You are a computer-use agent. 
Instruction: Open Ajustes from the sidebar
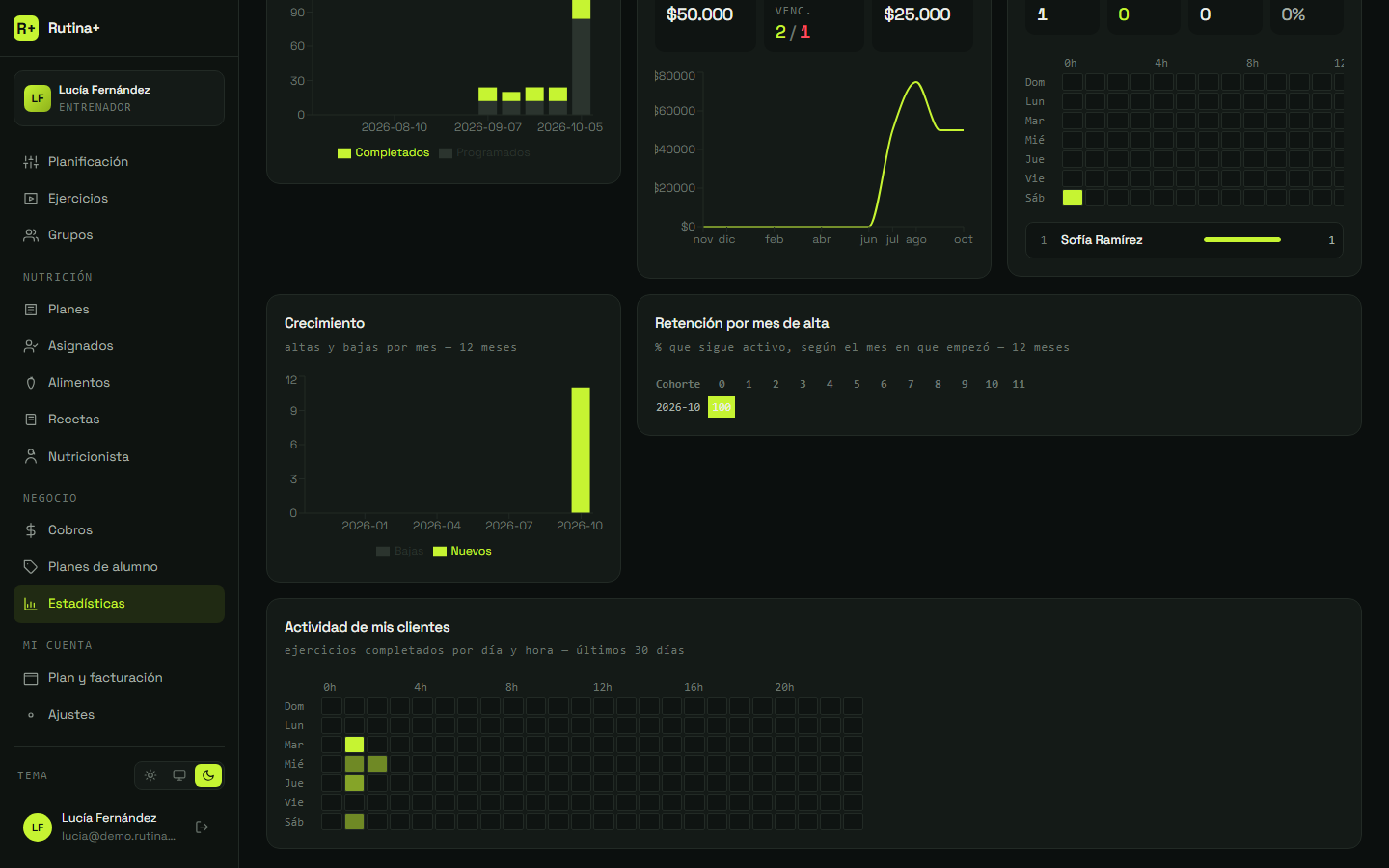[119, 715]
